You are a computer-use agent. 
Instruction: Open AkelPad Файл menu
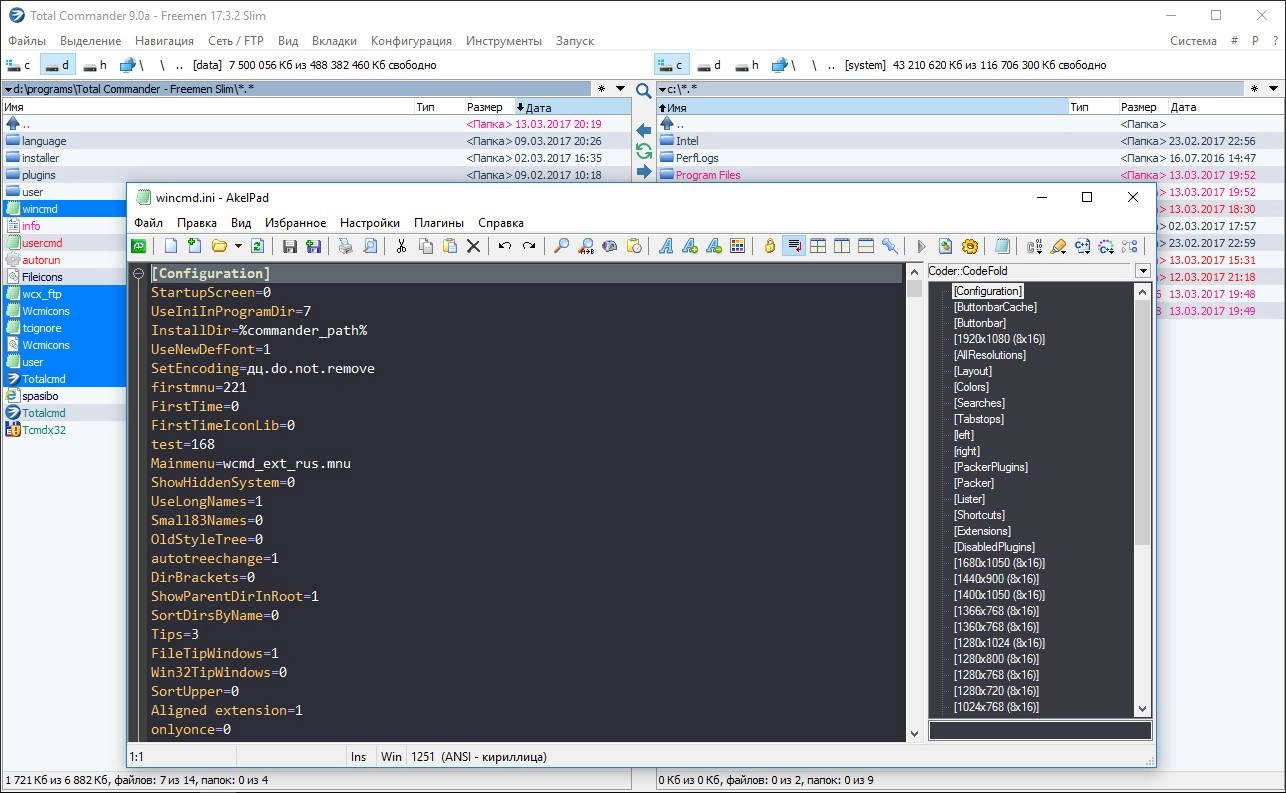point(148,223)
